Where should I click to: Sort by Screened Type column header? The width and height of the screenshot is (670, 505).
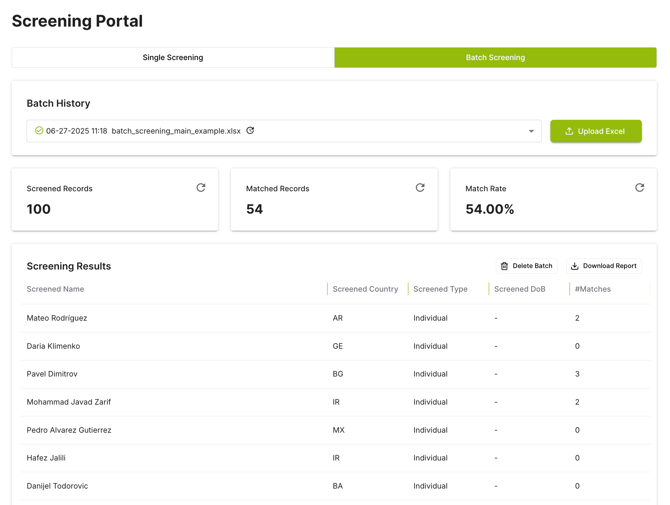pos(440,289)
